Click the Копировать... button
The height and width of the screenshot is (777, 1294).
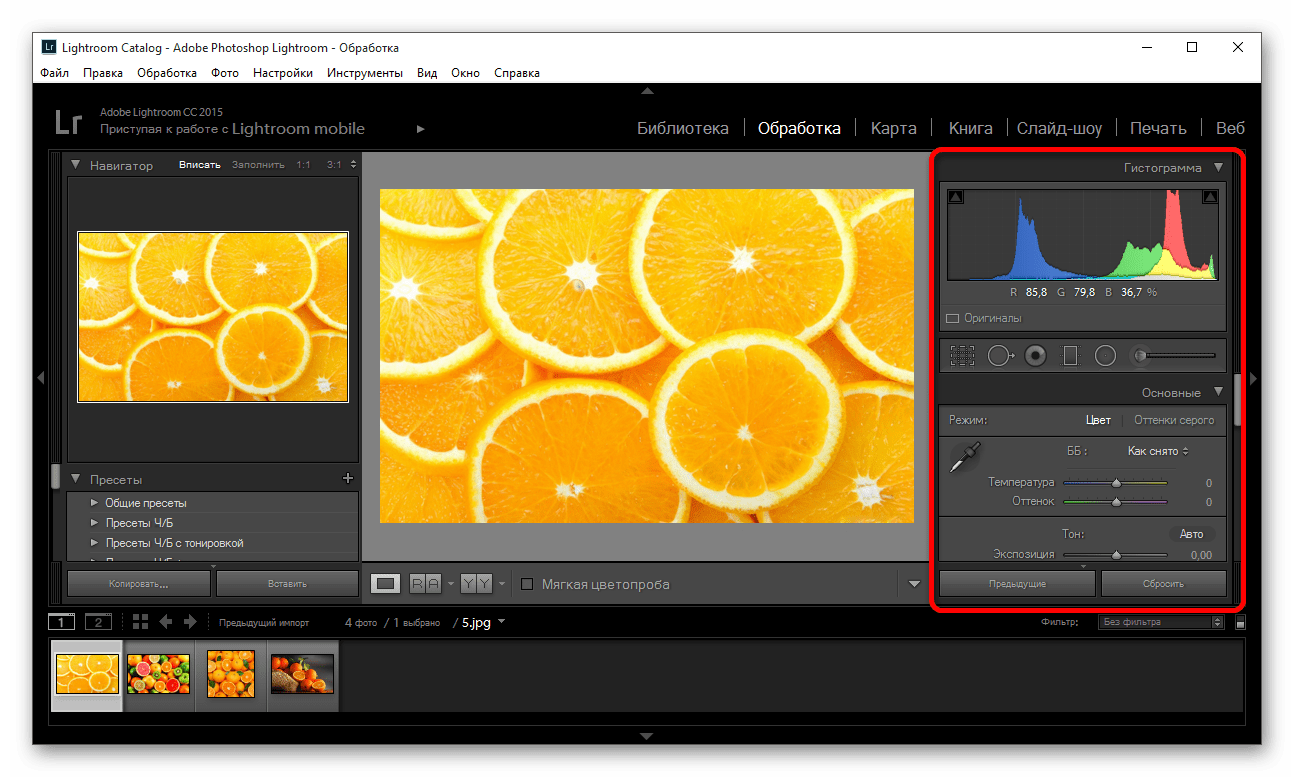tap(139, 583)
